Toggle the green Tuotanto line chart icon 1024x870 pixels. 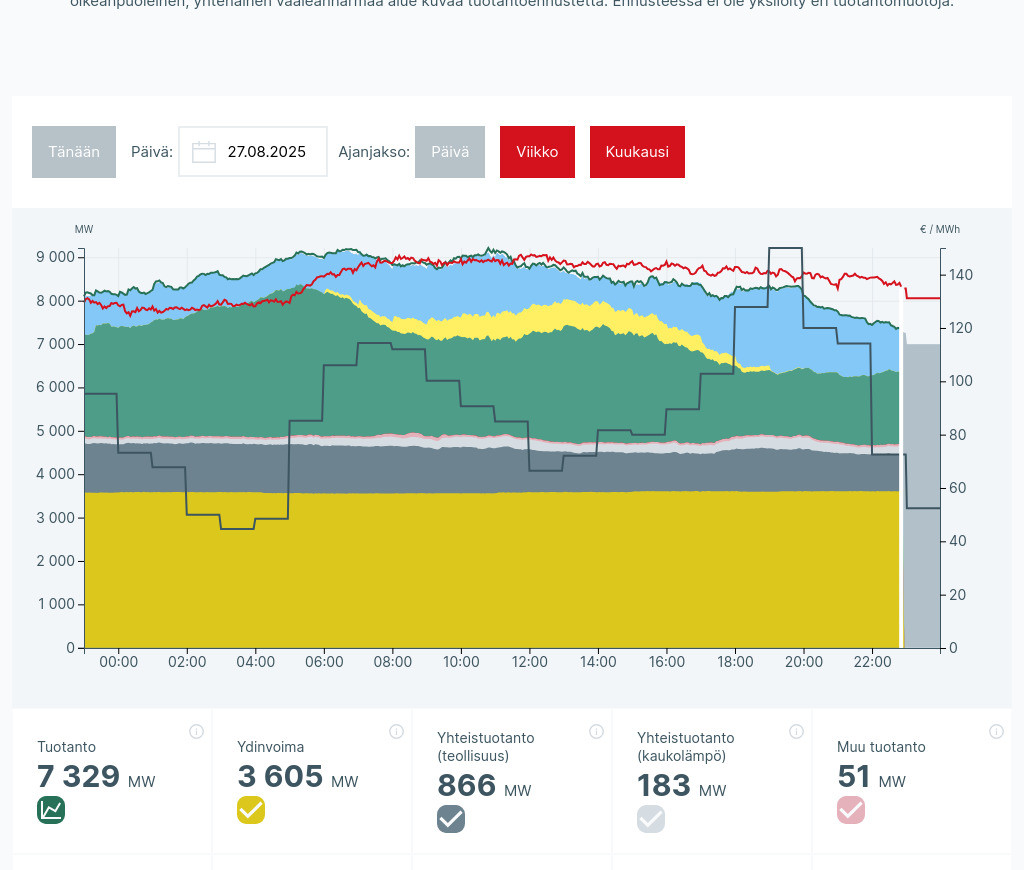[x=51, y=810]
